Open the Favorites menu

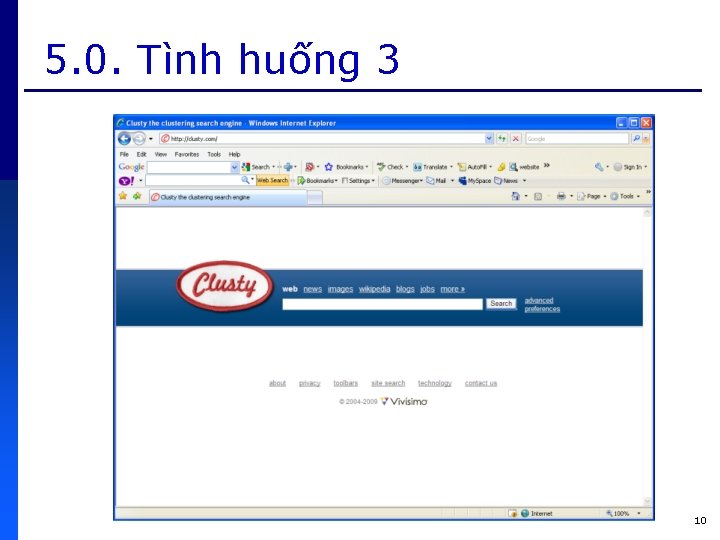pos(187,154)
